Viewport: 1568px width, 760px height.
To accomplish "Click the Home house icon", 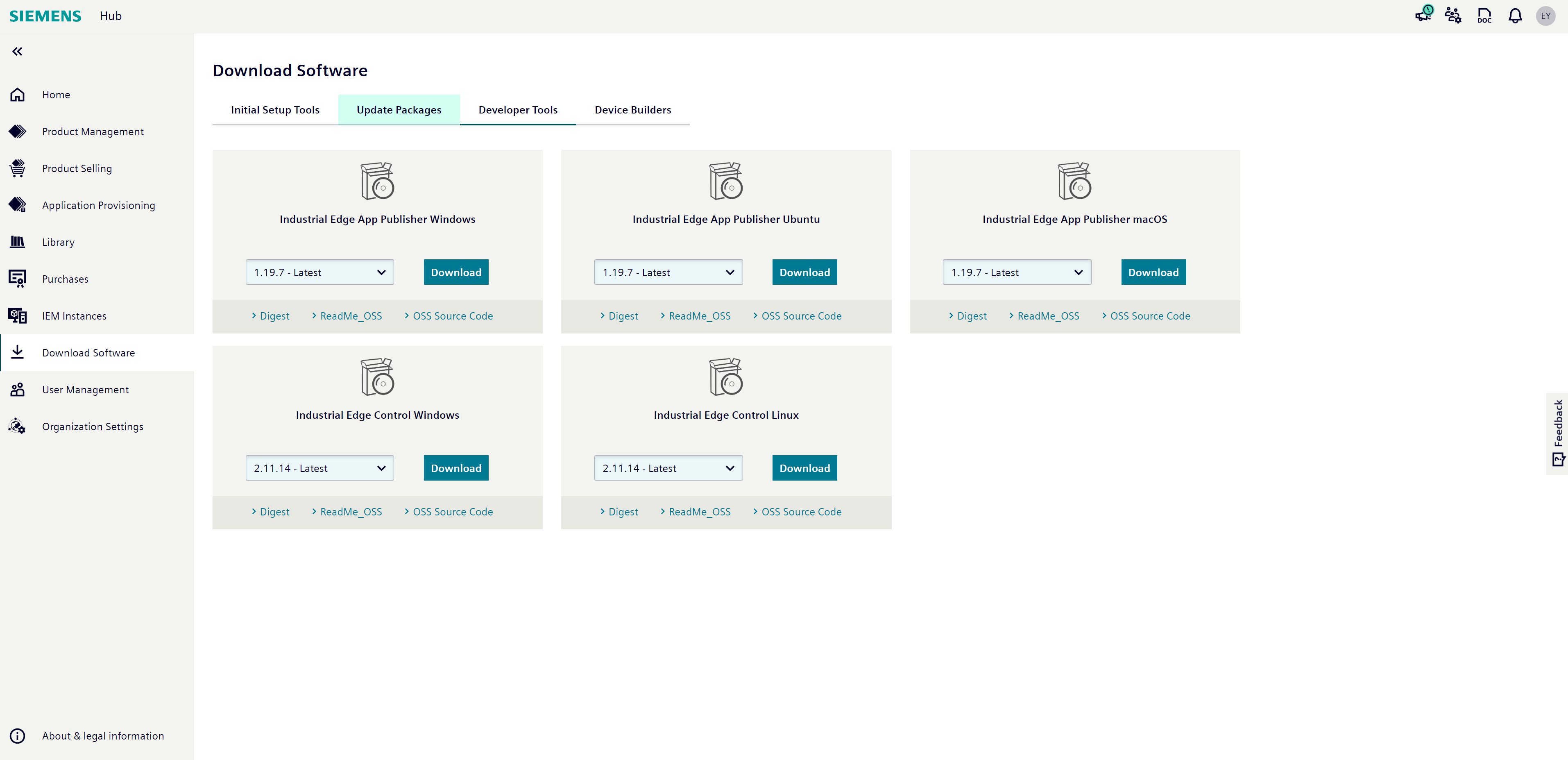I will [18, 94].
